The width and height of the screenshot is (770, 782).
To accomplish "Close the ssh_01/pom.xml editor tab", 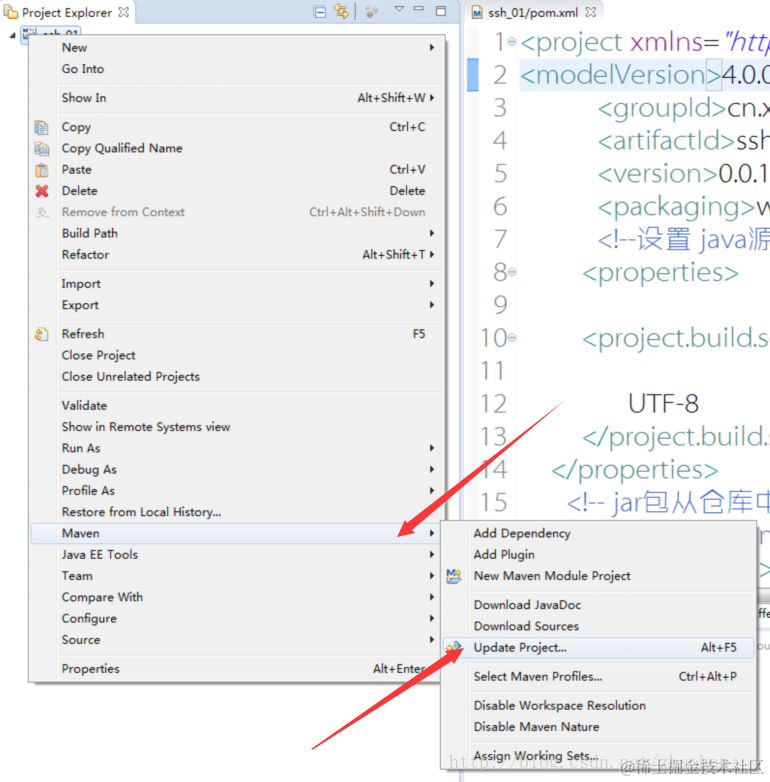I will point(590,12).
